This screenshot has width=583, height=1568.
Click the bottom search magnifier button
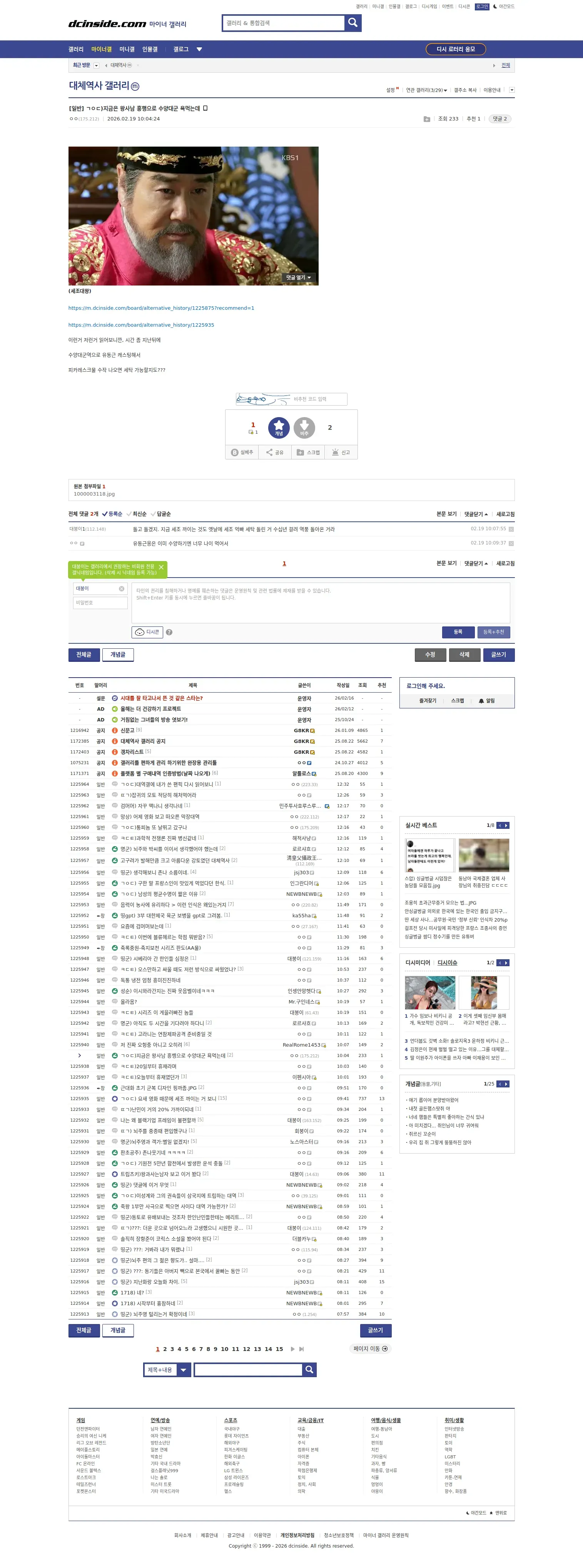pyautogui.click(x=309, y=1369)
